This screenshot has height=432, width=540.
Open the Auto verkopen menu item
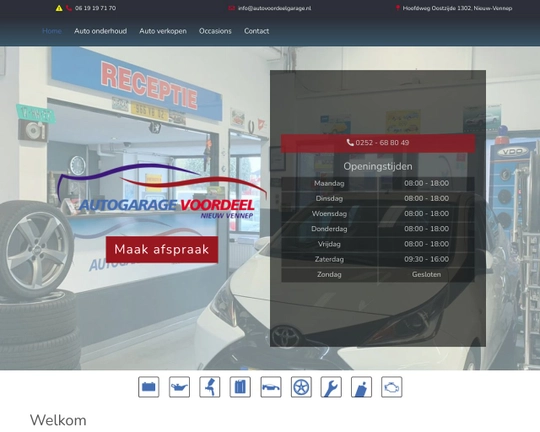[x=163, y=31]
